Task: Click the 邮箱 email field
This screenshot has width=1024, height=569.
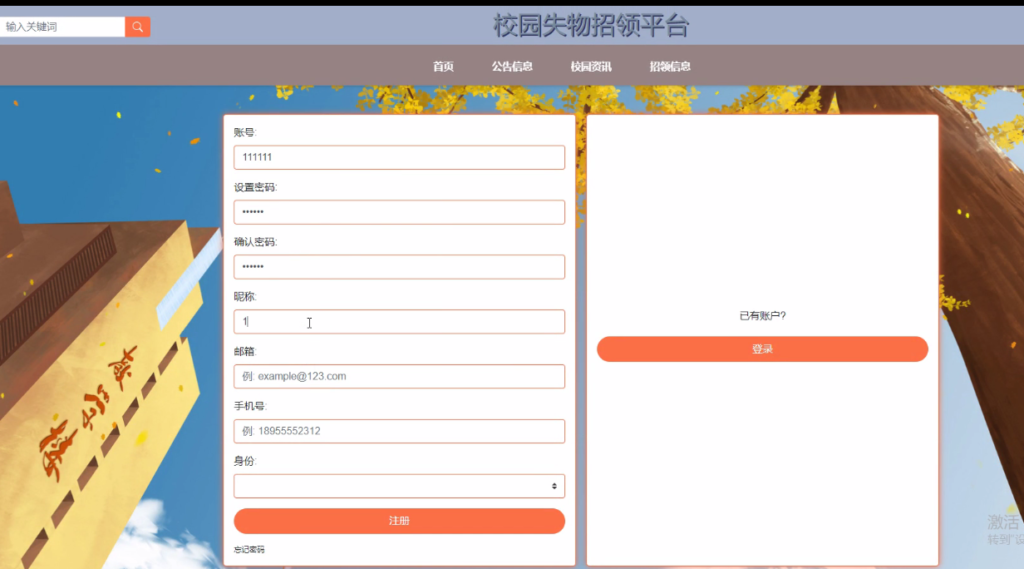Action: [x=399, y=377]
